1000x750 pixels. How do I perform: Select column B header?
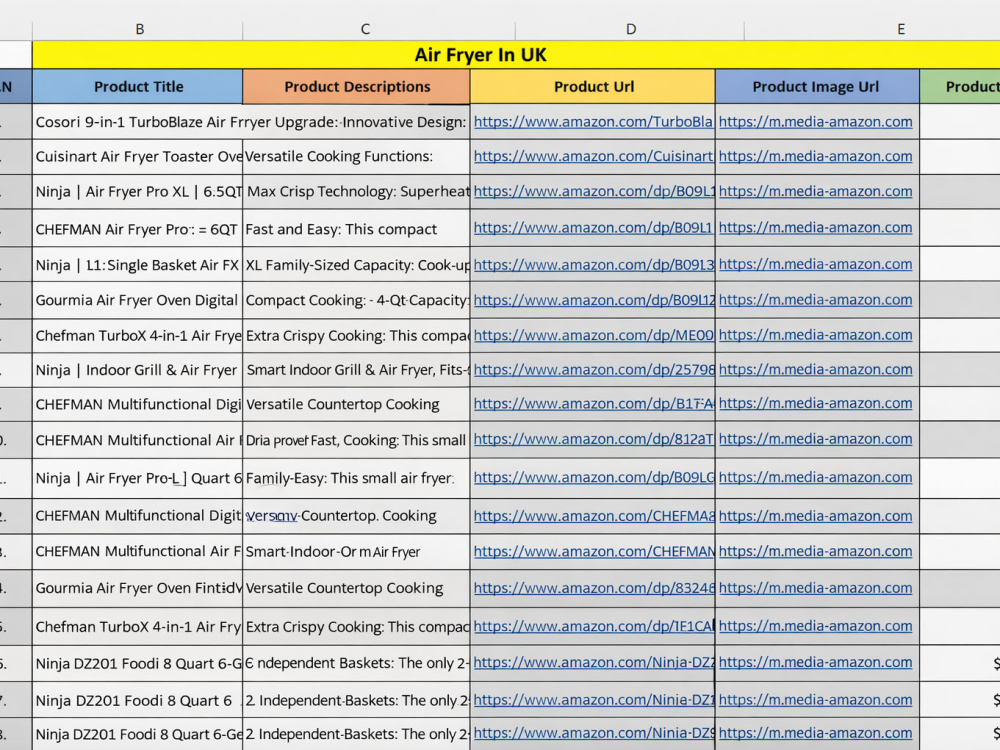click(138, 29)
